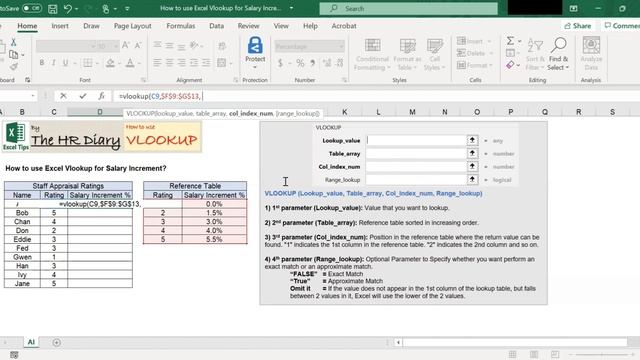Click the Search box in title bar
Image resolution: width=640 pixels, height=360 pixels.
click(408, 8)
